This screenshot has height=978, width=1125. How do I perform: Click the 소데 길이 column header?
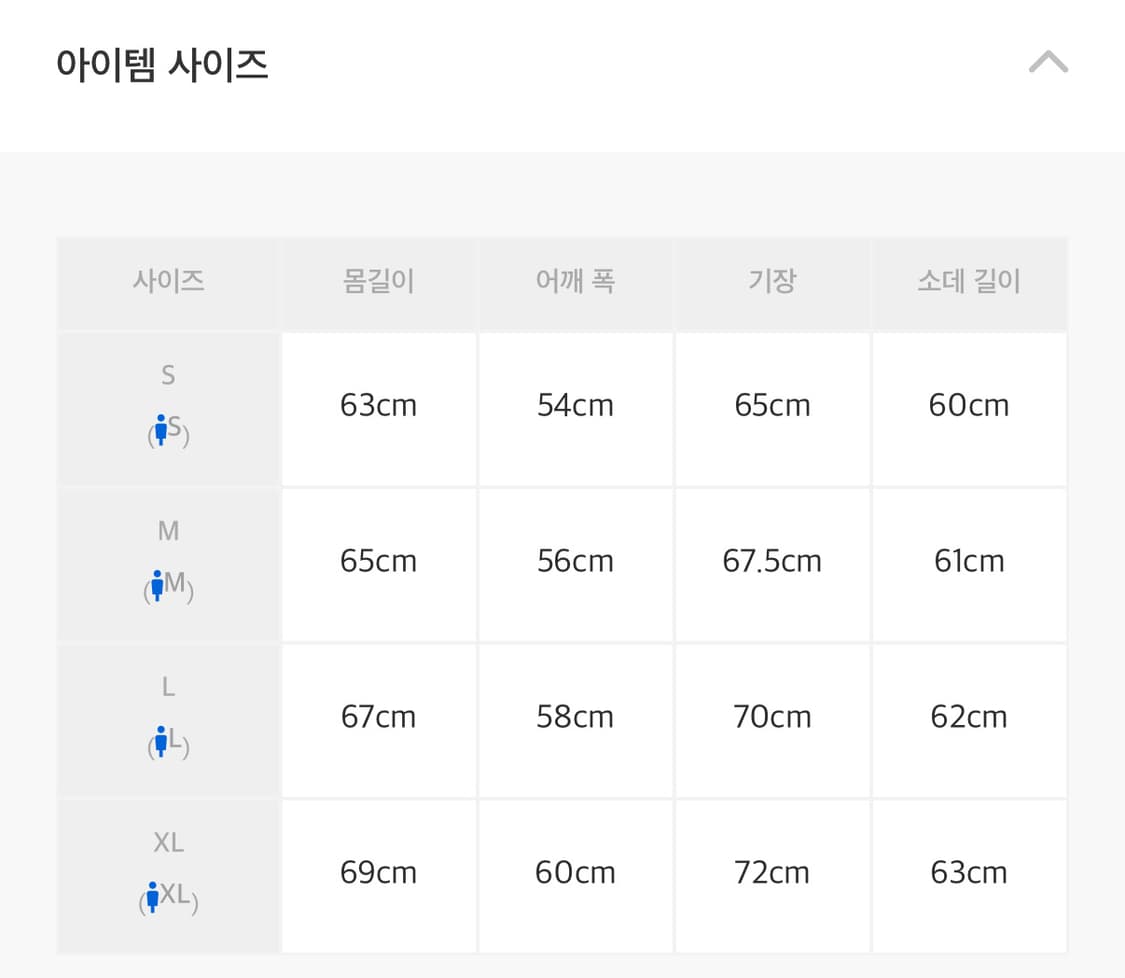point(969,281)
